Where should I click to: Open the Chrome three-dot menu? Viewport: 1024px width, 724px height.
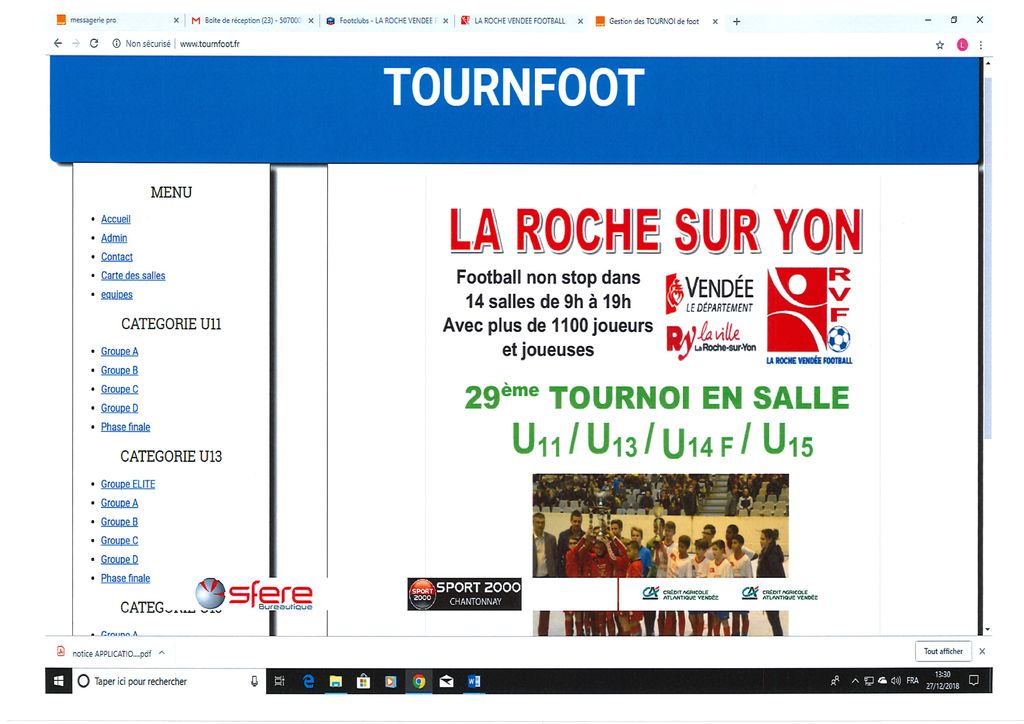point(980,45)
